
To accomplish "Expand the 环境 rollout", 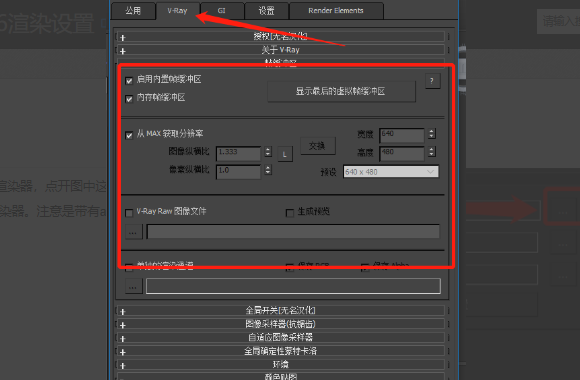I will pyautogui.click(x=281, y=364).
